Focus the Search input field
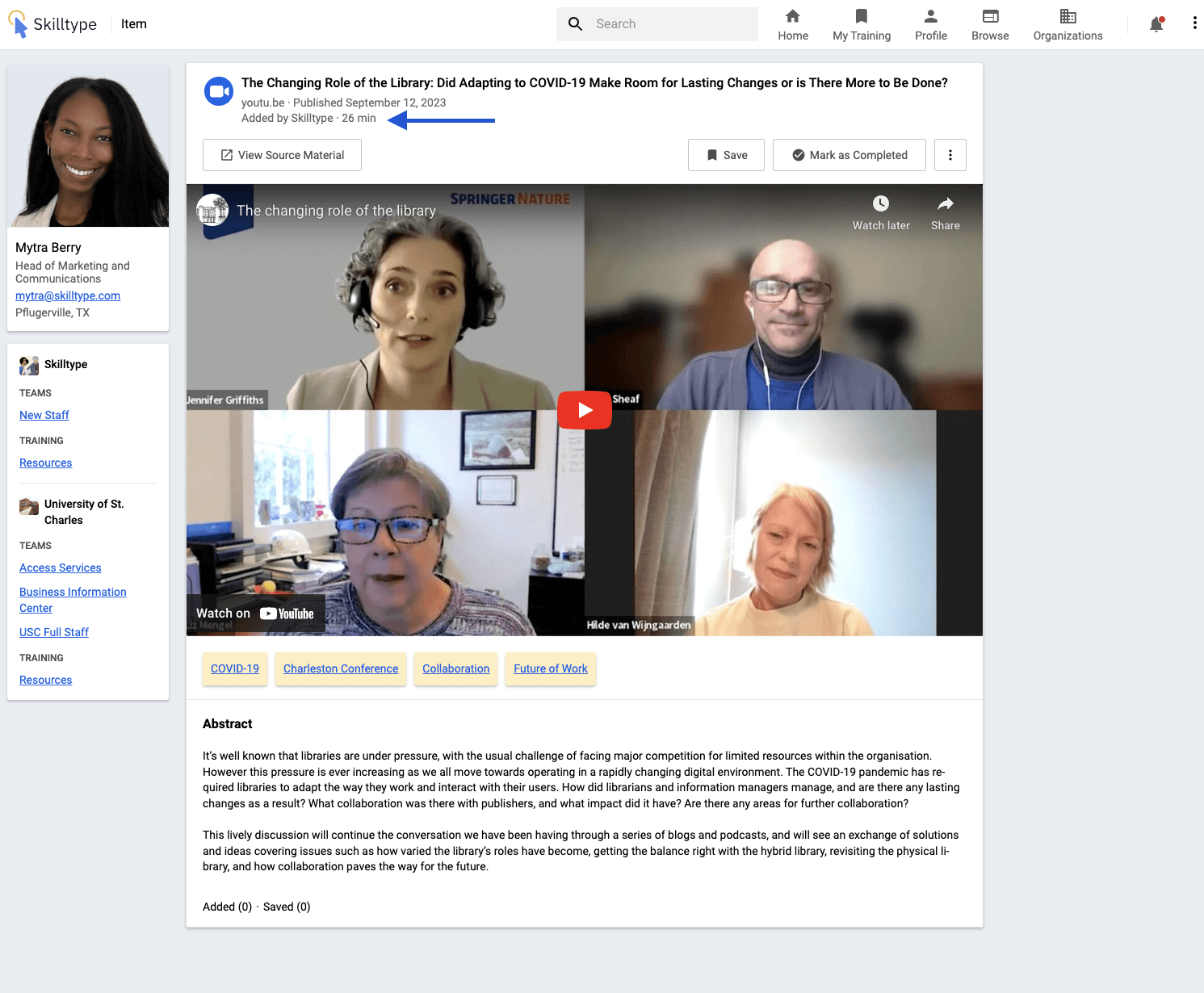The width and height of the screenshot is (1204, 993). [657, 24]
